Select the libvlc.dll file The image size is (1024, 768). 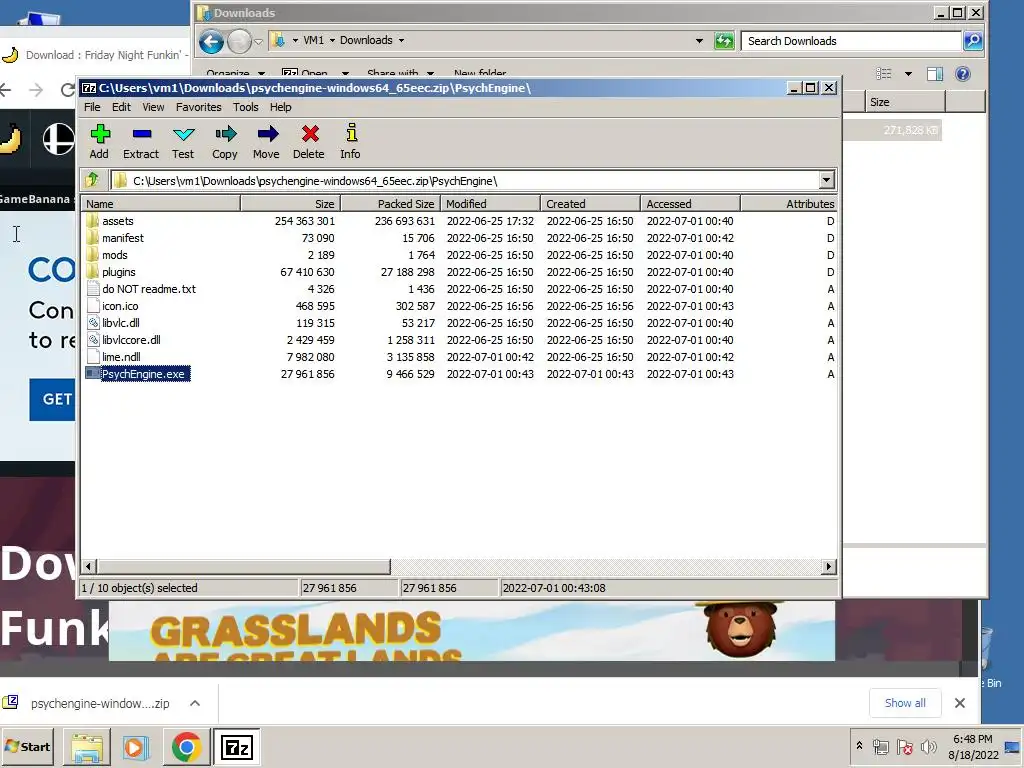coord(121,323)
